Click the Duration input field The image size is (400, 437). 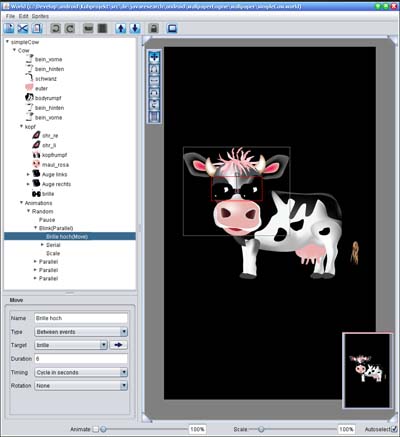tap(81, 359)
